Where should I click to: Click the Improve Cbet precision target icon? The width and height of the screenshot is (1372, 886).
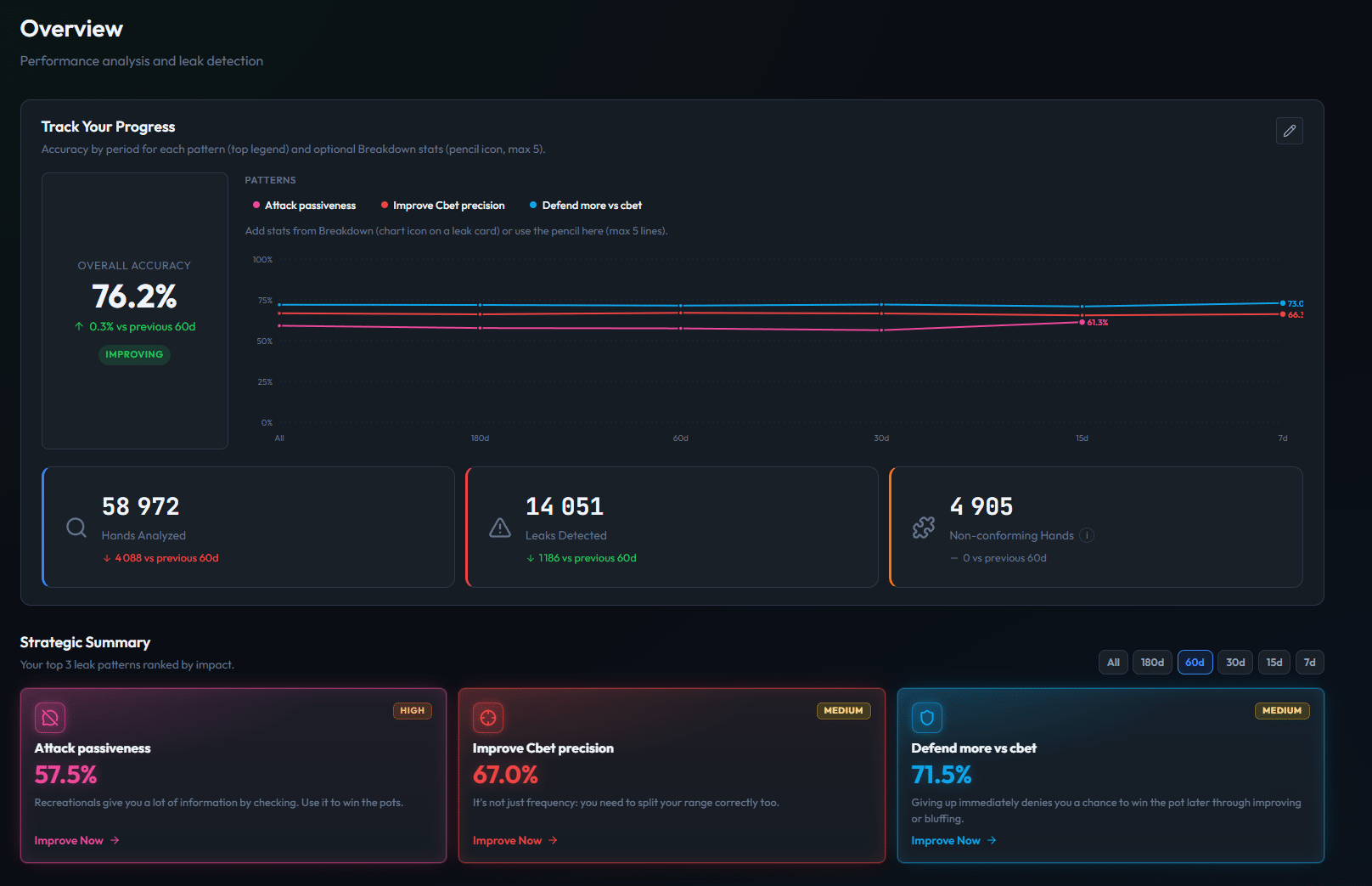point(488,717)
